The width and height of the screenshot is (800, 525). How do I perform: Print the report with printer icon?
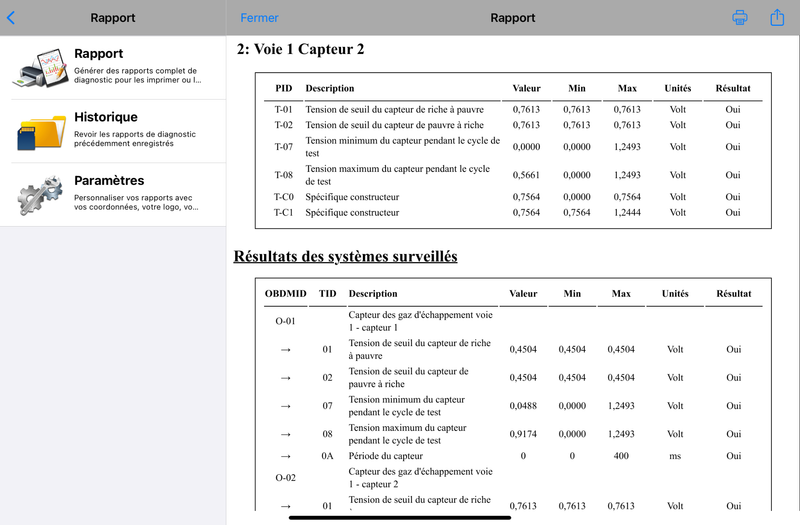tap(740, 17)
